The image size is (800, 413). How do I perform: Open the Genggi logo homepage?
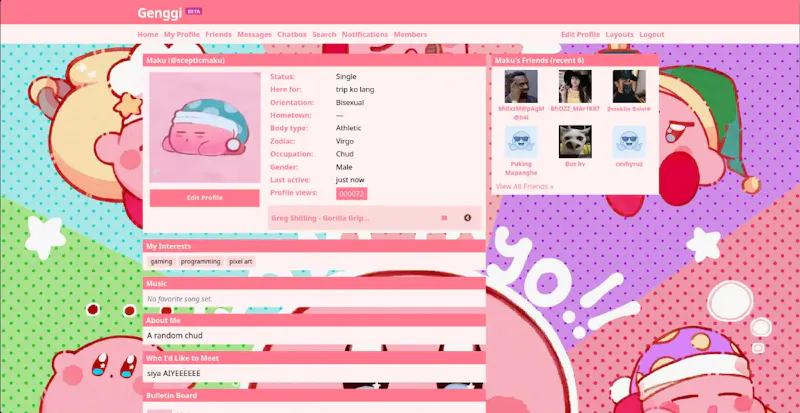pos(159,13)
